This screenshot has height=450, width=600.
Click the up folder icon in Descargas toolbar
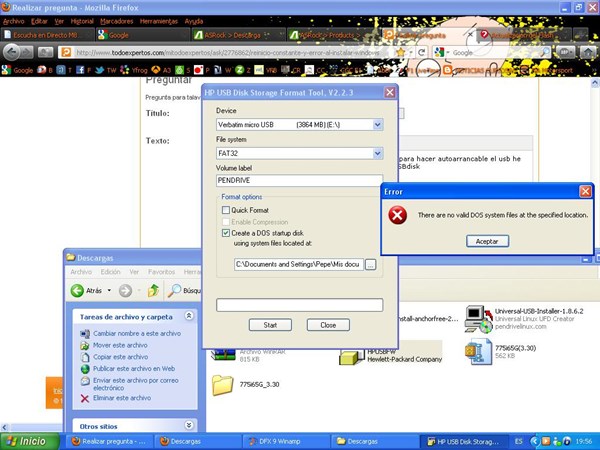pyautogui.click(x=153, y=291)
